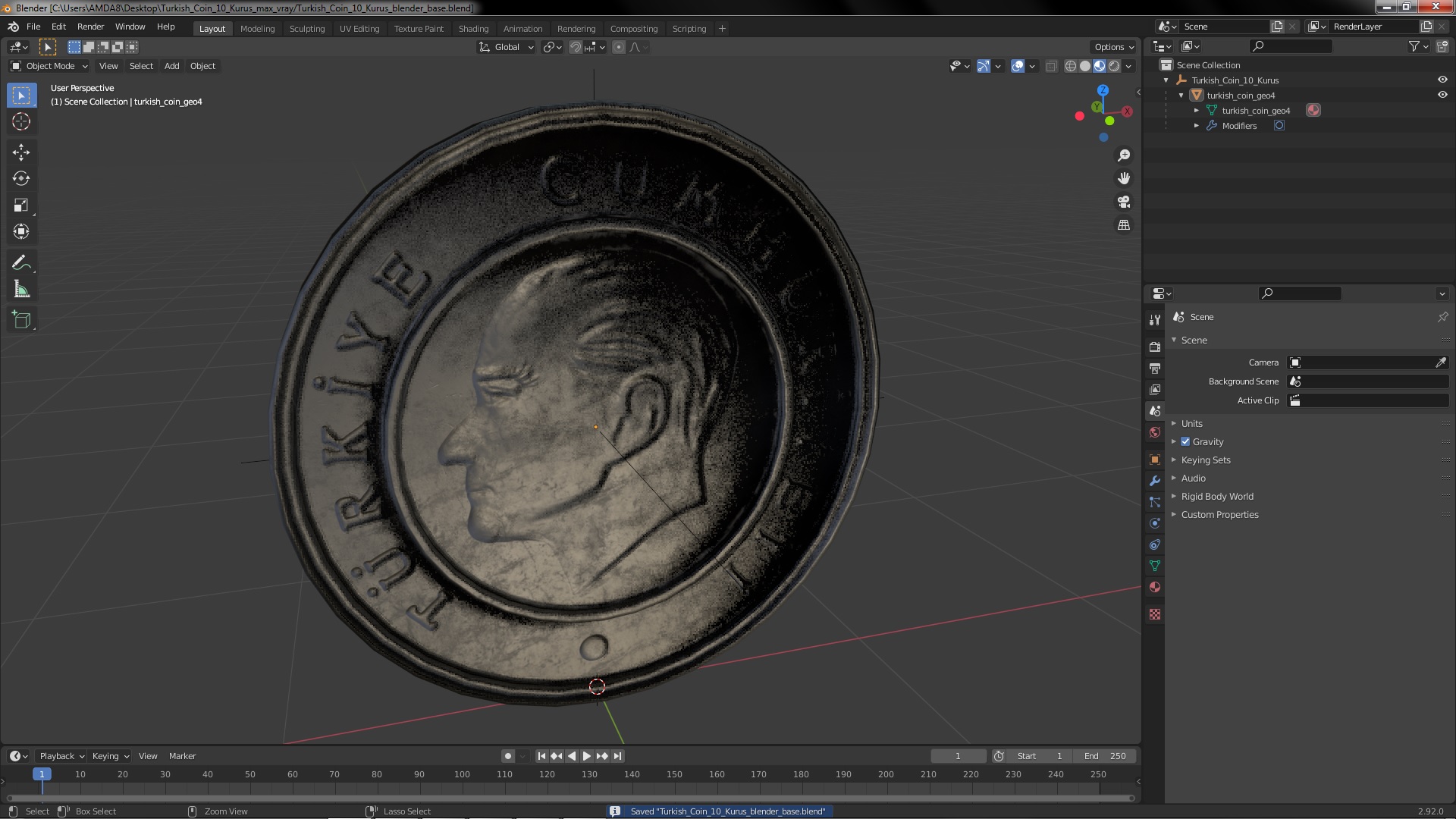1456x819 pixels.
Task: Jump to the animation start frame
Action: point(541,756)
